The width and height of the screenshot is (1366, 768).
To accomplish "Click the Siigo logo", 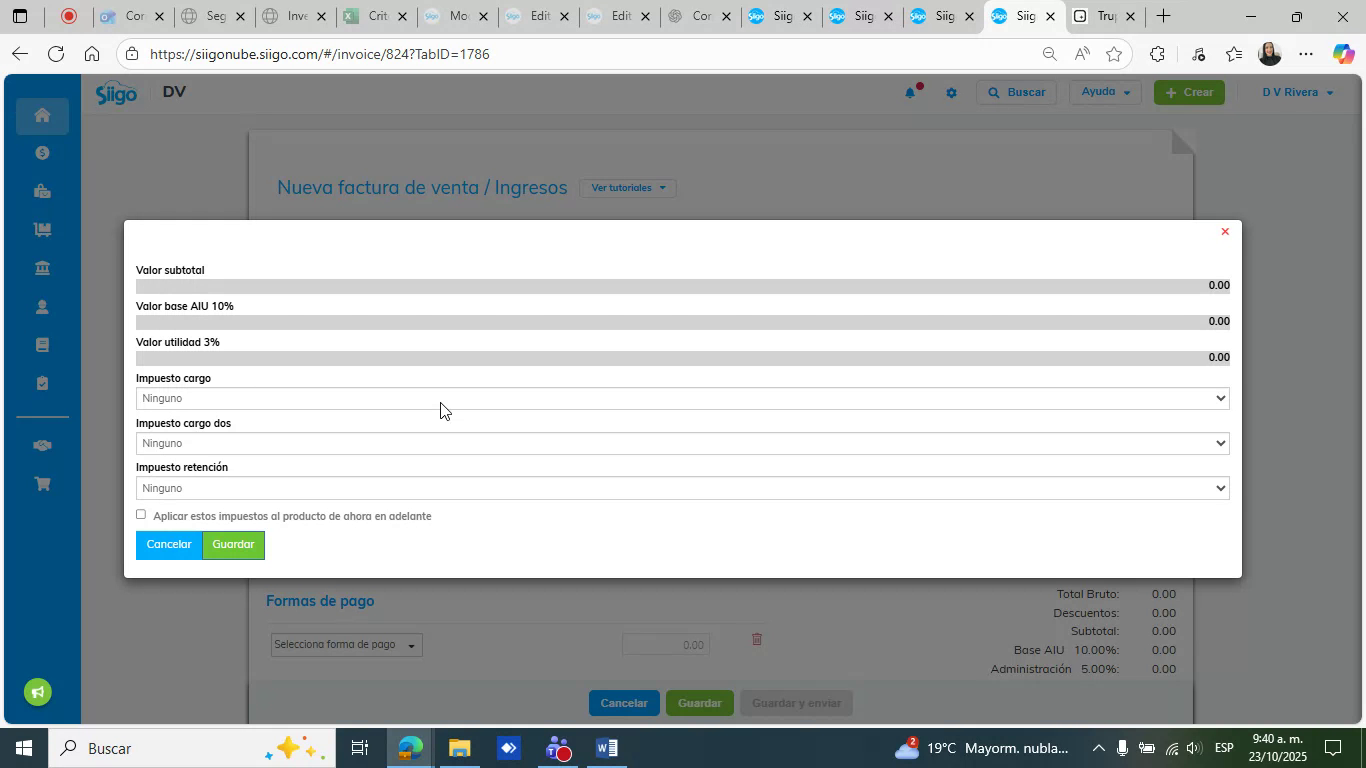I will [x=116, y=93].
